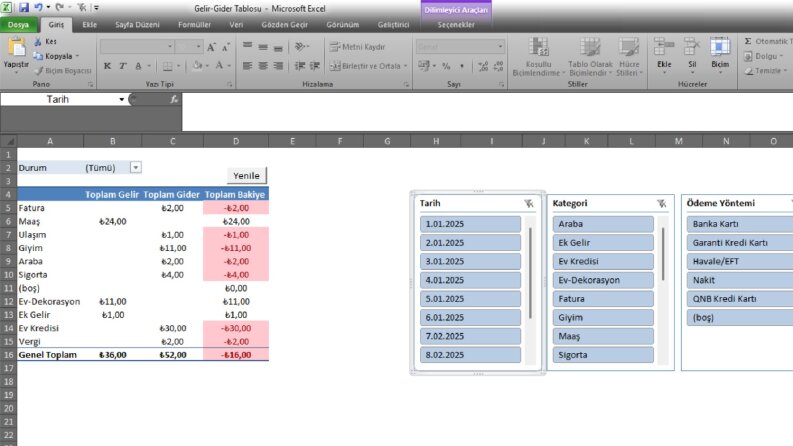
Task: Open the font size combo box
Action: tap(189, 47)
